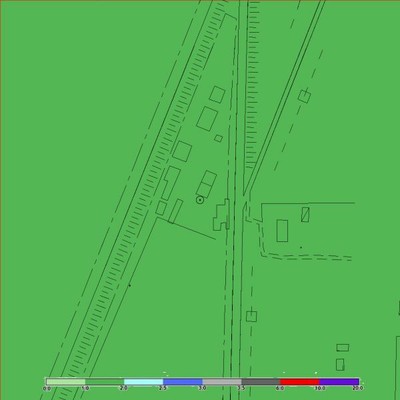Click the 20.0 legend value label

coord(358,388)
